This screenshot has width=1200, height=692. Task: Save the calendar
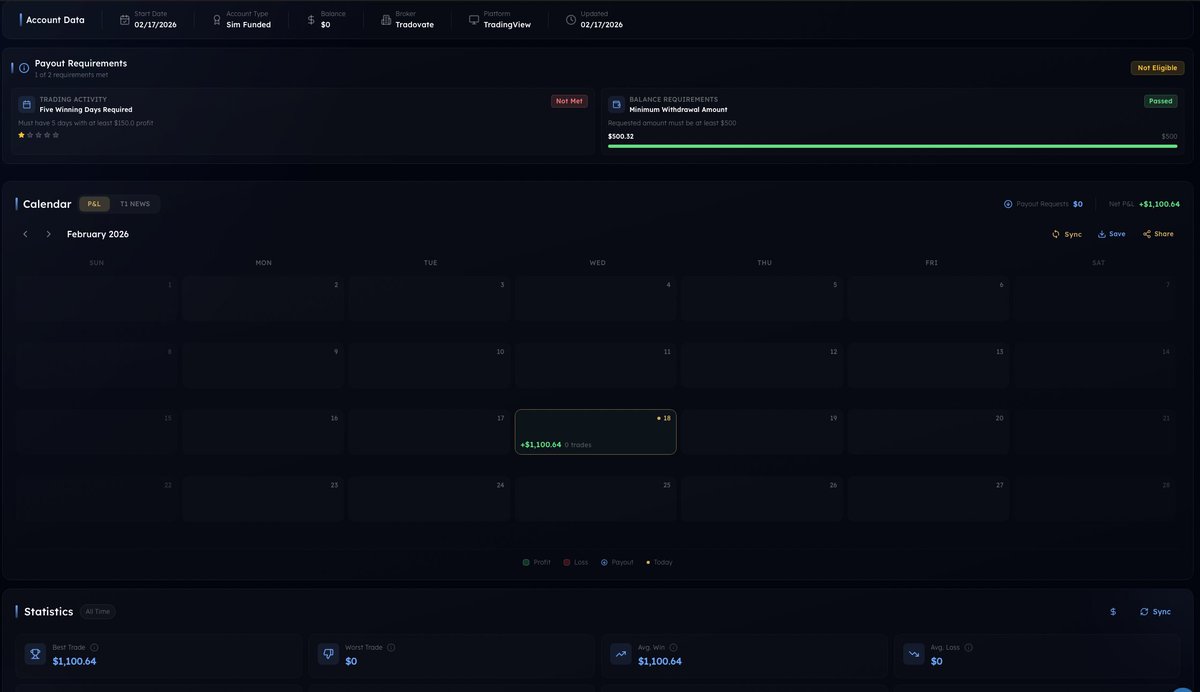click(x=1112, y=234)
